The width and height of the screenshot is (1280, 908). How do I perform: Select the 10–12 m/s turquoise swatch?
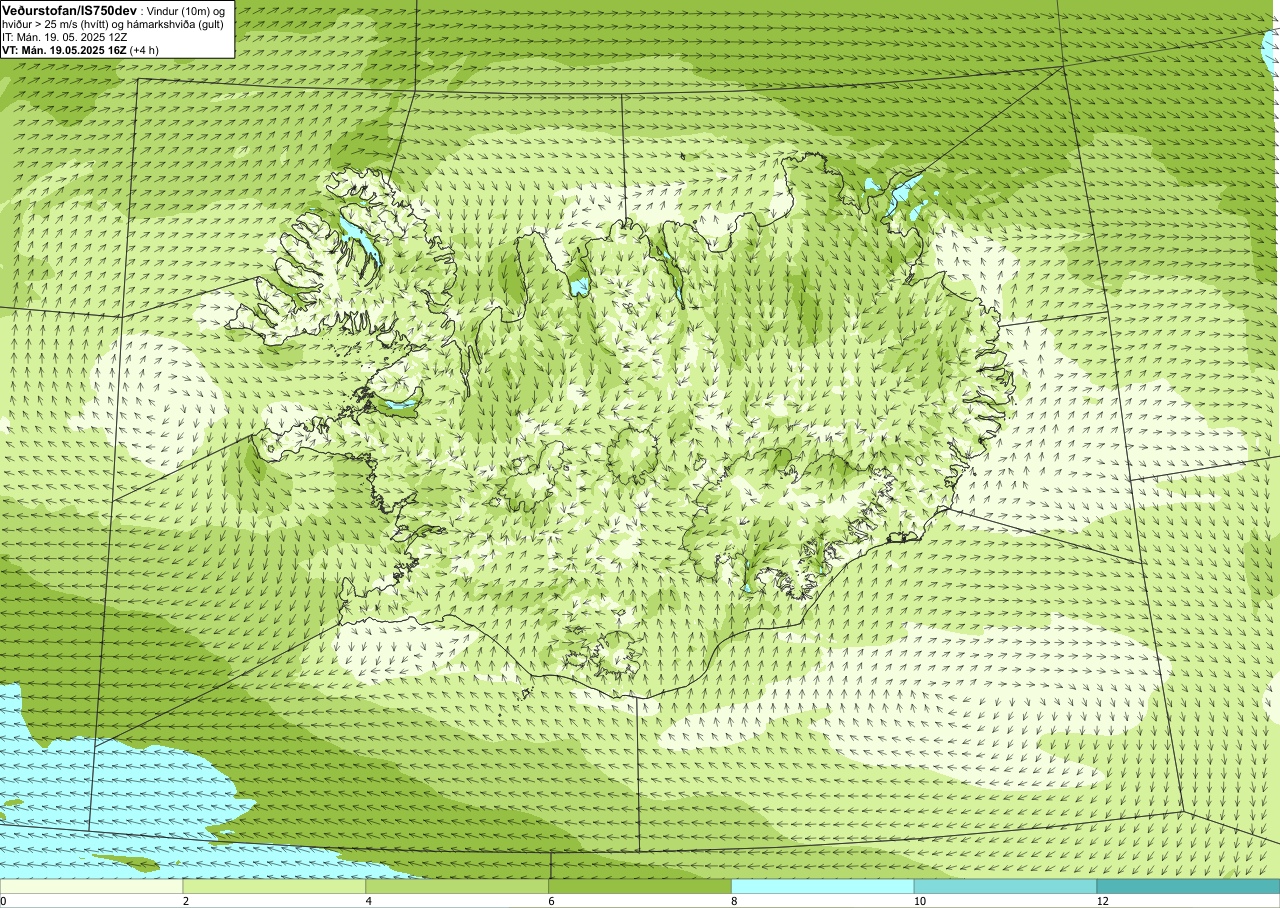click(x=1005, y=886)
